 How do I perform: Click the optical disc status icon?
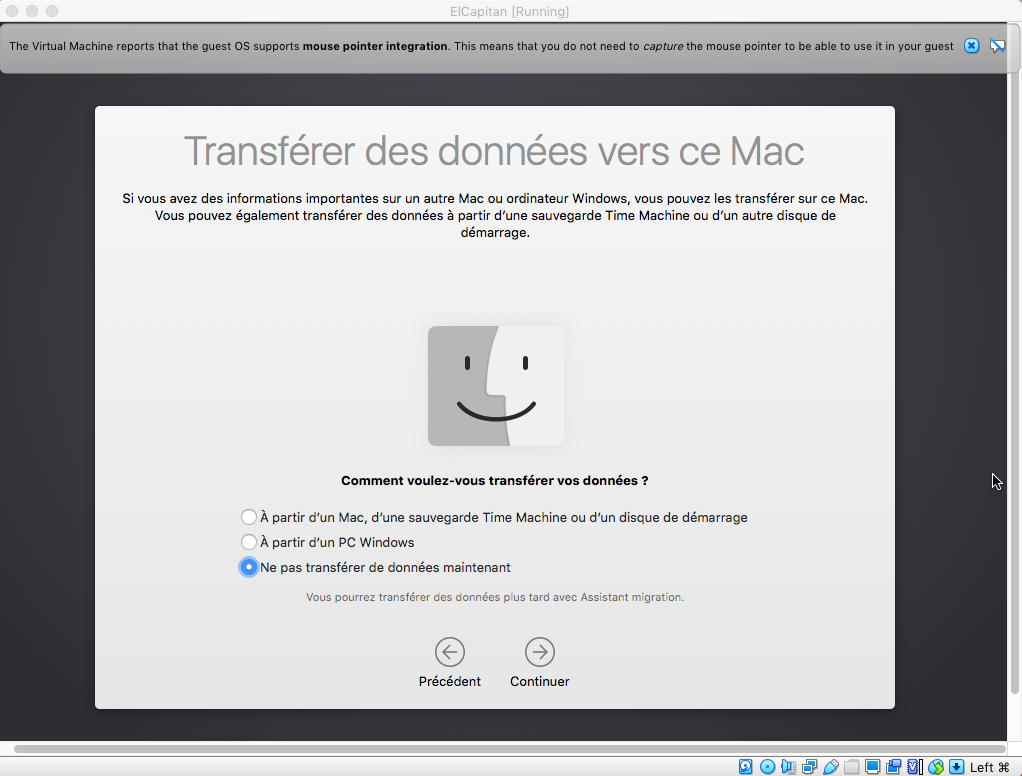(767, 767)
